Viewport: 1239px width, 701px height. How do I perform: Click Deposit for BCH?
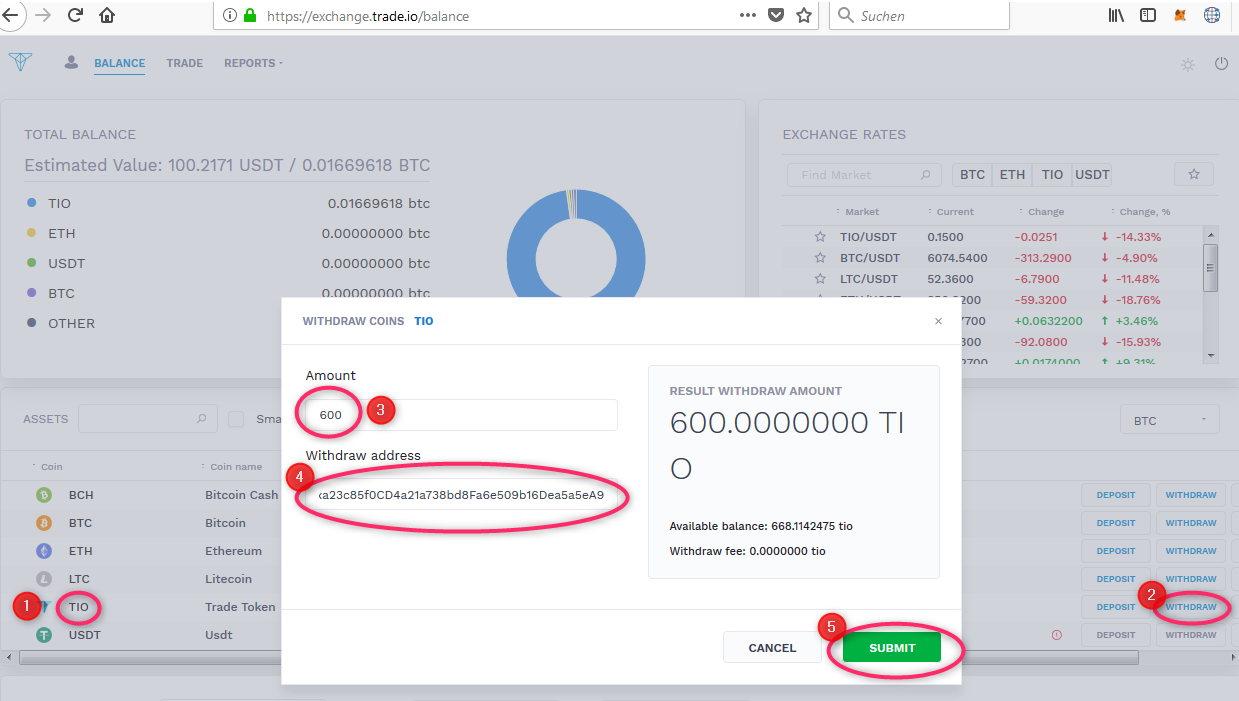[x=1116, y=495]
